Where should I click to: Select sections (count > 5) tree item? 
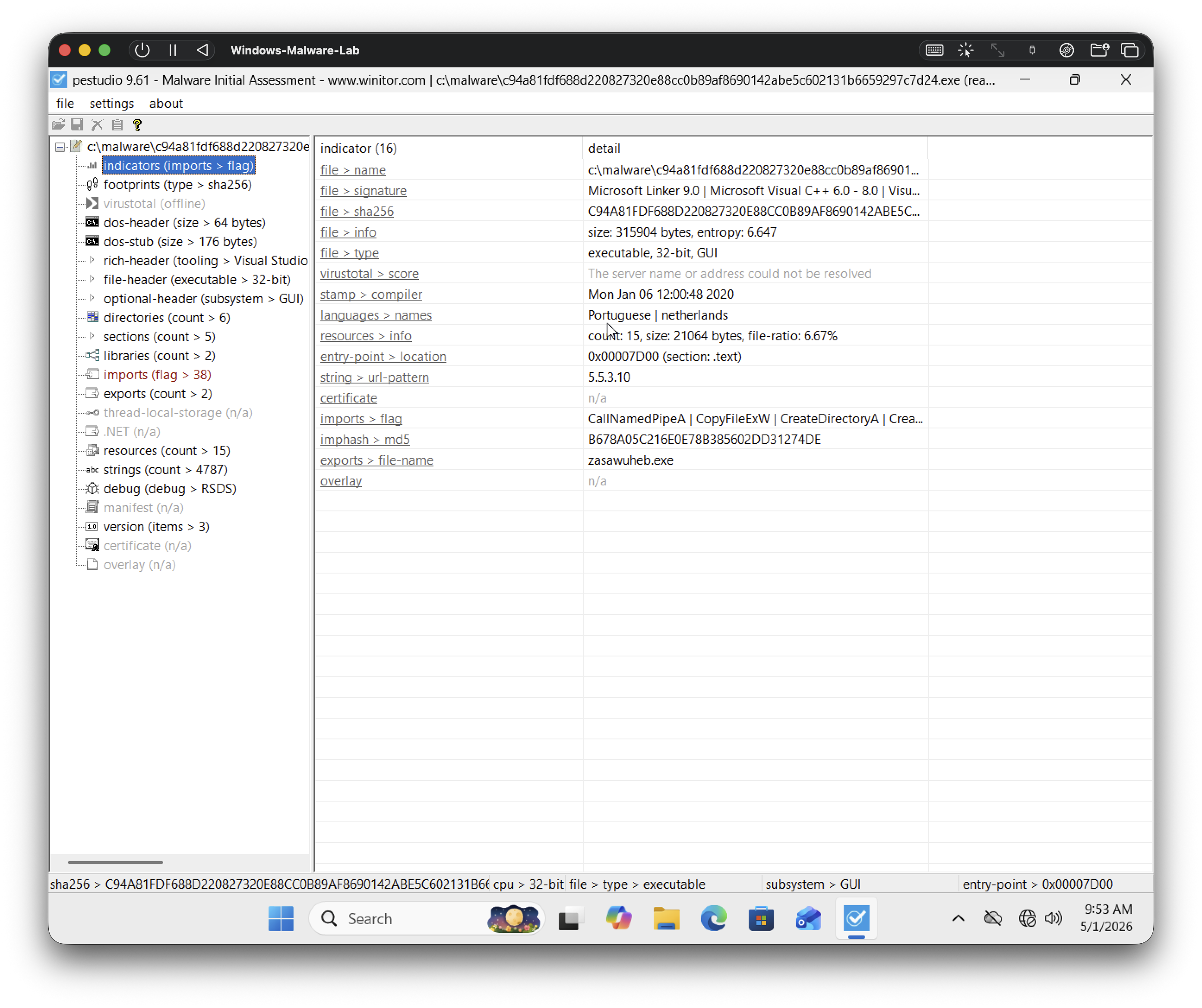click(x=159, y=336)
